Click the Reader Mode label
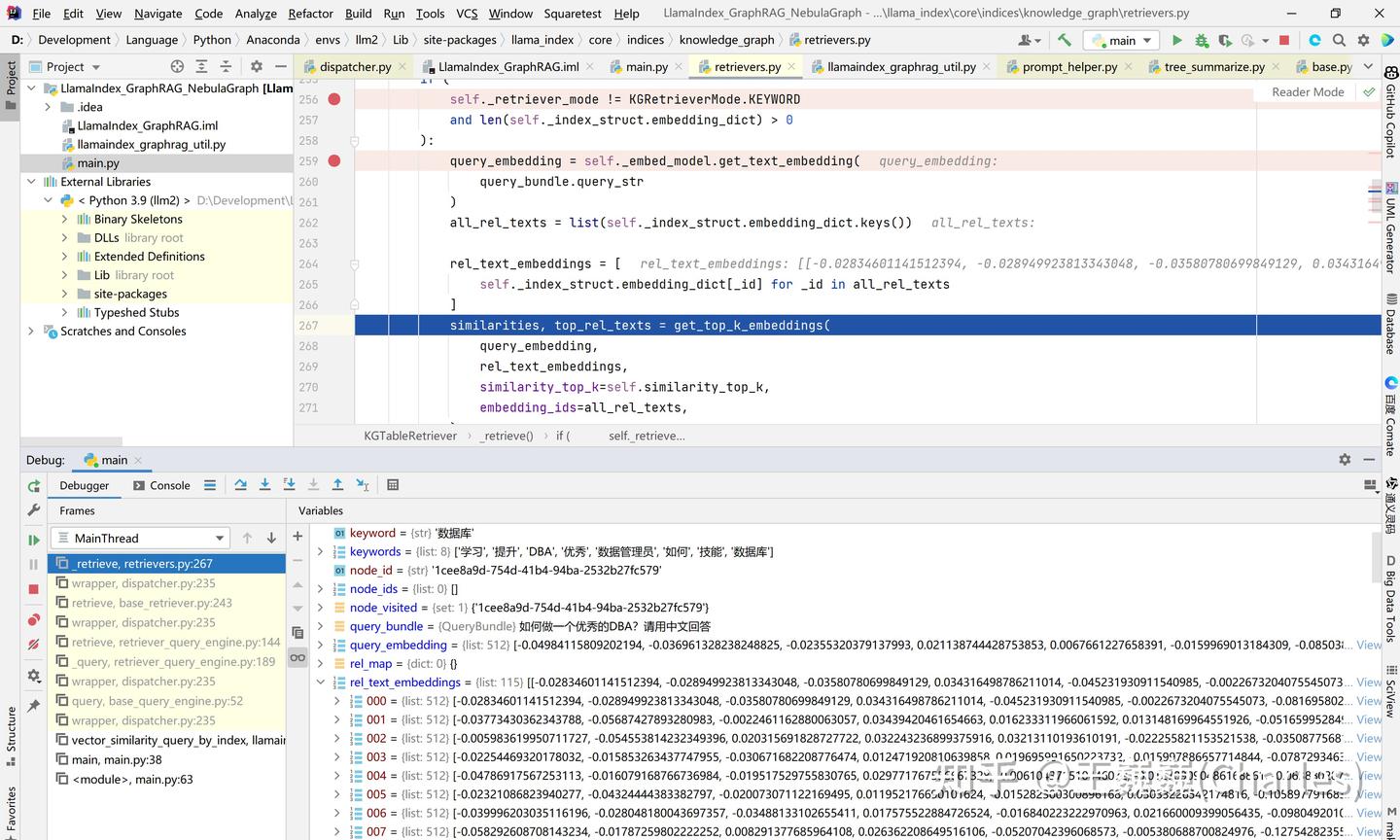 (1308, 91)
